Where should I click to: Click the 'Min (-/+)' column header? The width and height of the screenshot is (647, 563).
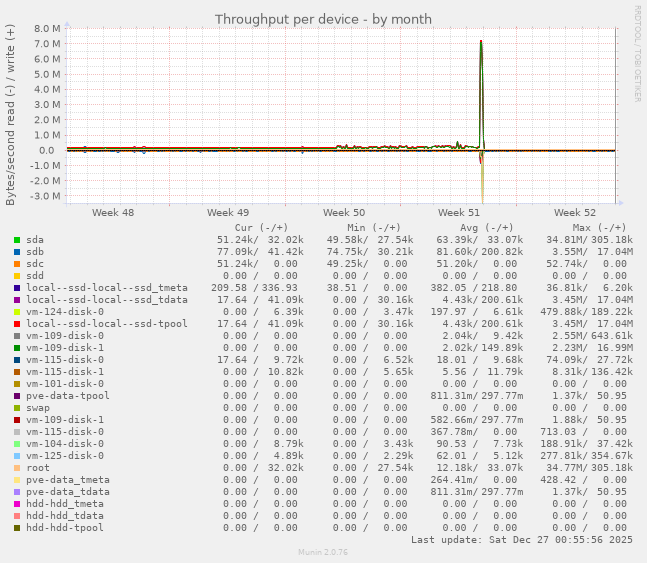(374, 227)
